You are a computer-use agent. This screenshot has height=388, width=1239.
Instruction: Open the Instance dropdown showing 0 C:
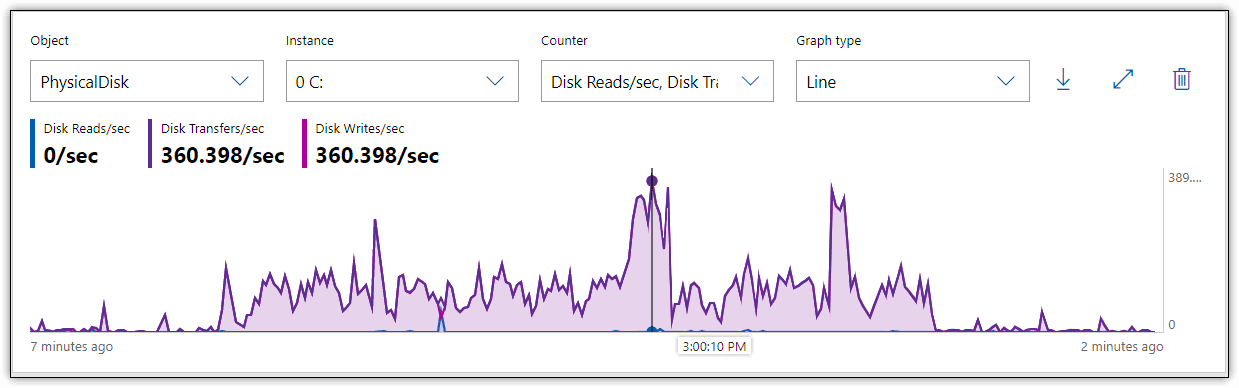click(x=402, y=81)
